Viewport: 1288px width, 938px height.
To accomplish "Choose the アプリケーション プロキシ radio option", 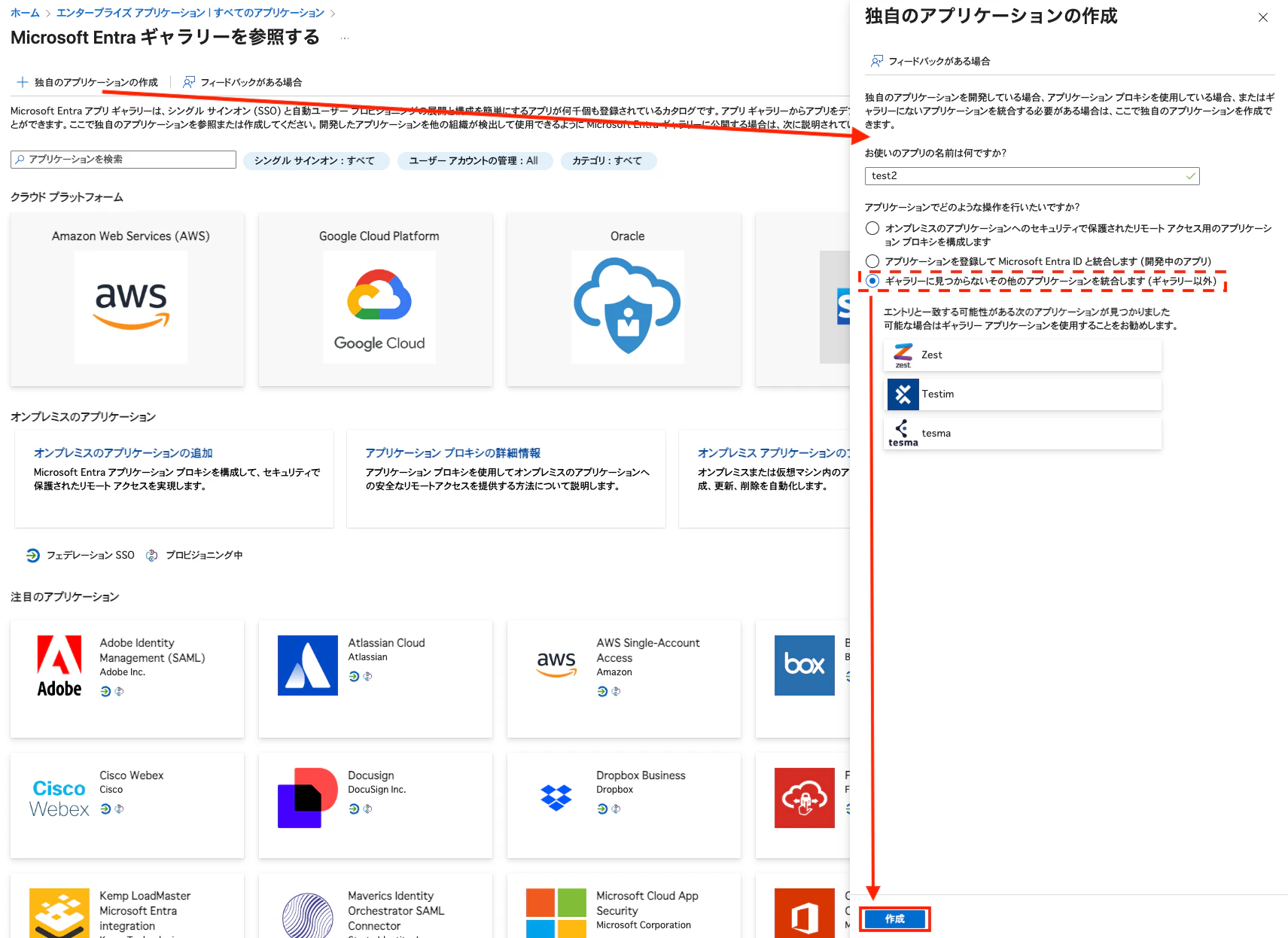I will pyautogui.click(x=872, y=227).
